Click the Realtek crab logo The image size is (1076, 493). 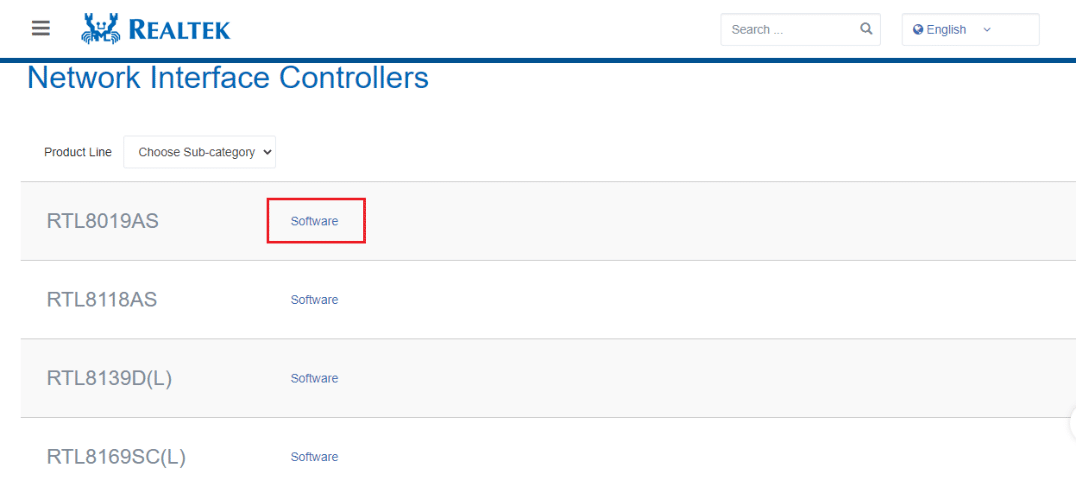[100, 29]
